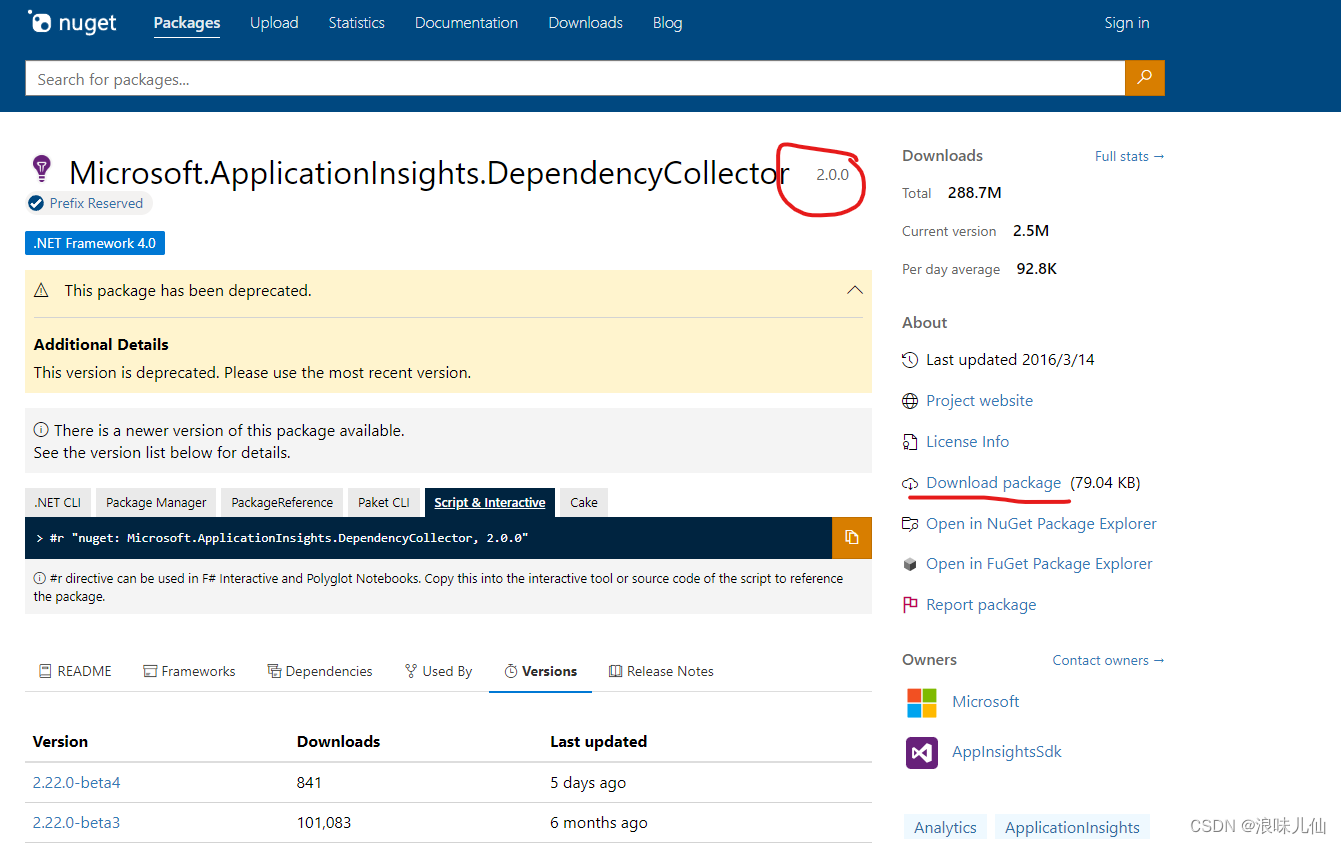Click the NuGet Package Explorer icon
The width and height of the screenshot is (1341, 844).
tap(910, 524)
